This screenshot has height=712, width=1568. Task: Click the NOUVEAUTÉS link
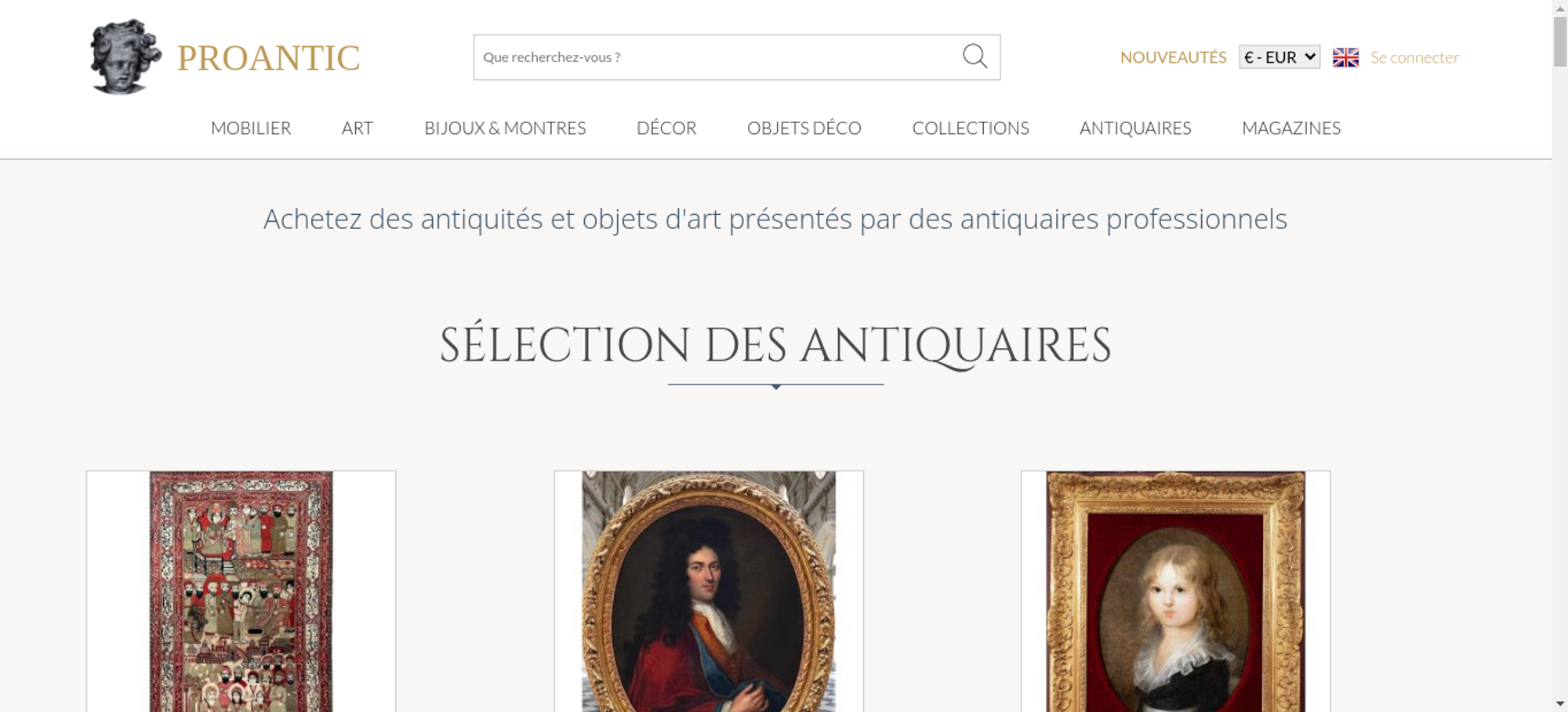(x=1173, y=57)
